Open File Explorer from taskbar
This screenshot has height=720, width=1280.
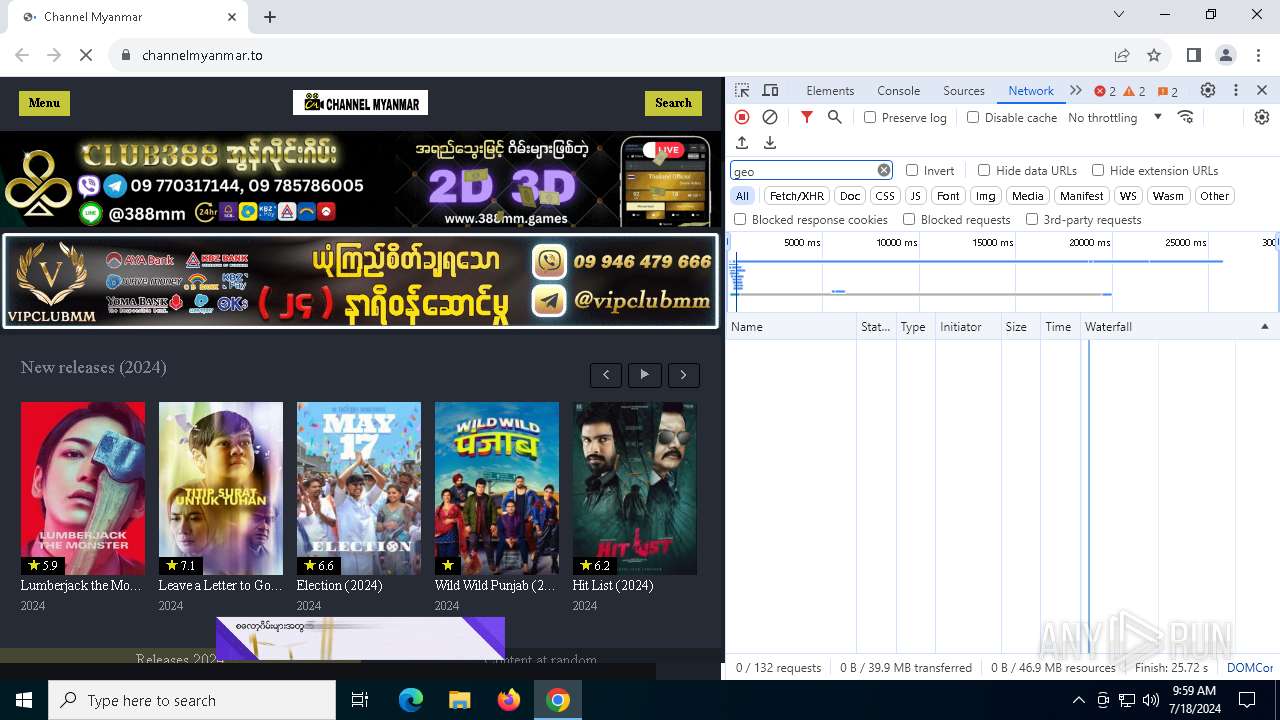click(x=460, y=700)
